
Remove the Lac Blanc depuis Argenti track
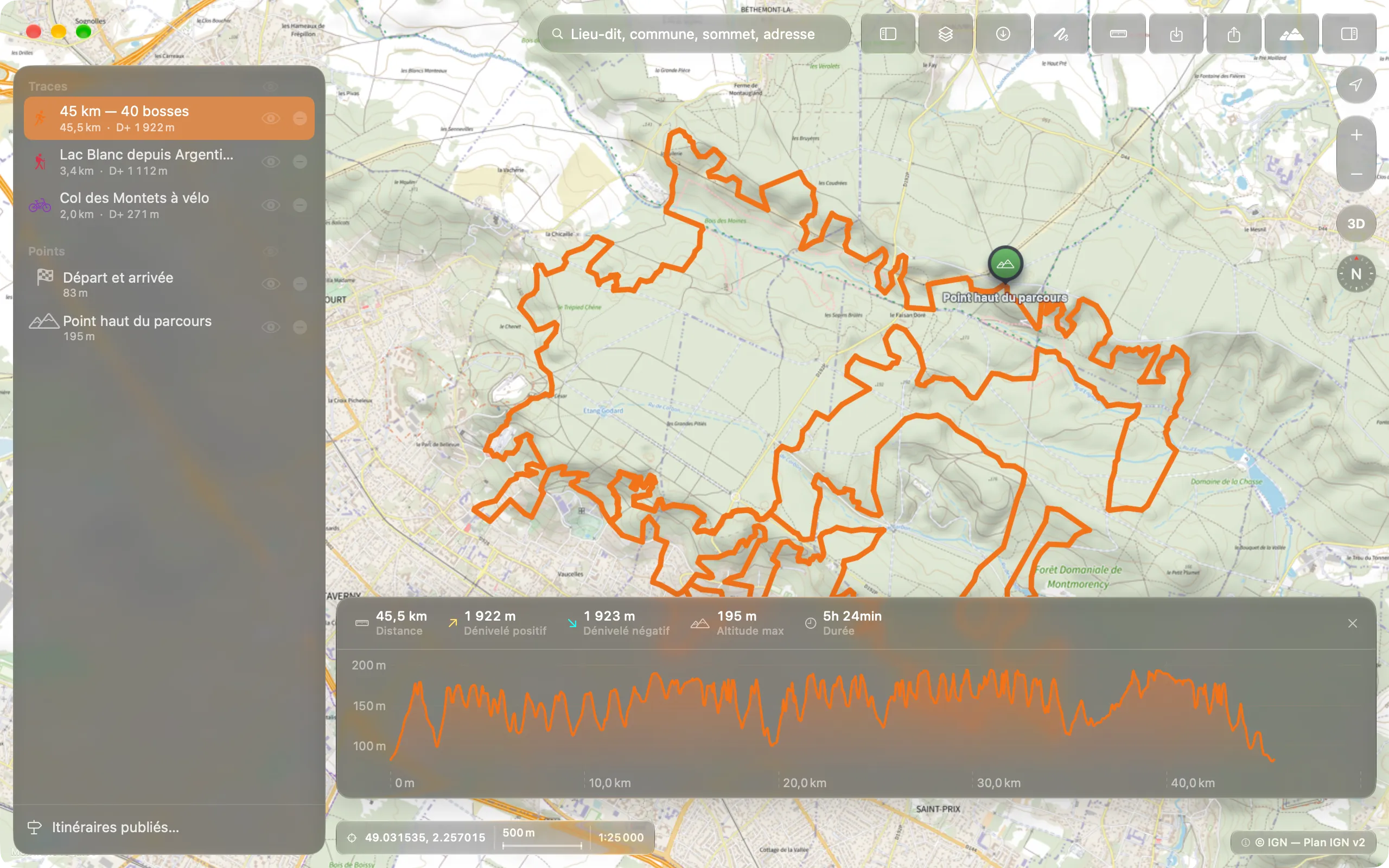pos(300,162)
